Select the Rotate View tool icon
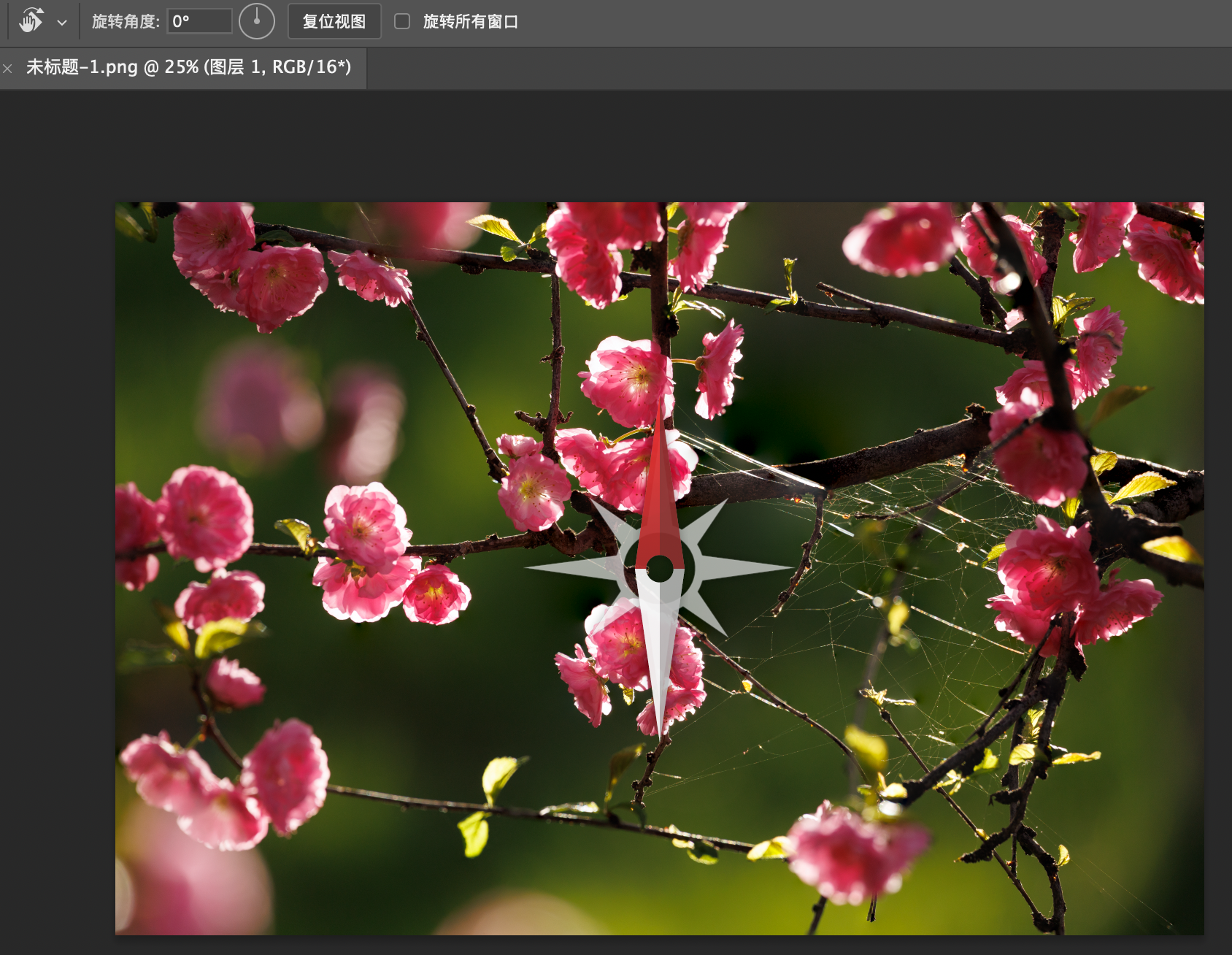 click(x=31, y=21)
